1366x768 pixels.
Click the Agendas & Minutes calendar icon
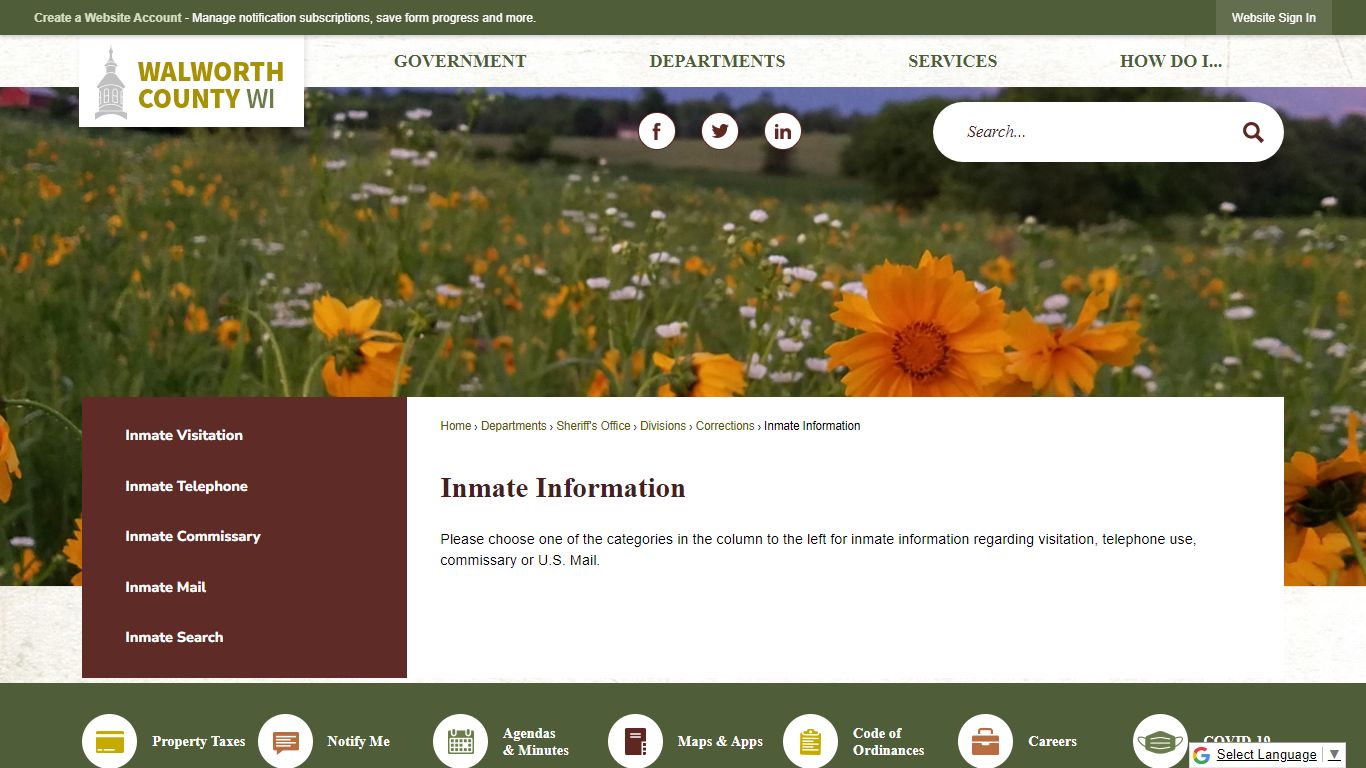[460, 741]
